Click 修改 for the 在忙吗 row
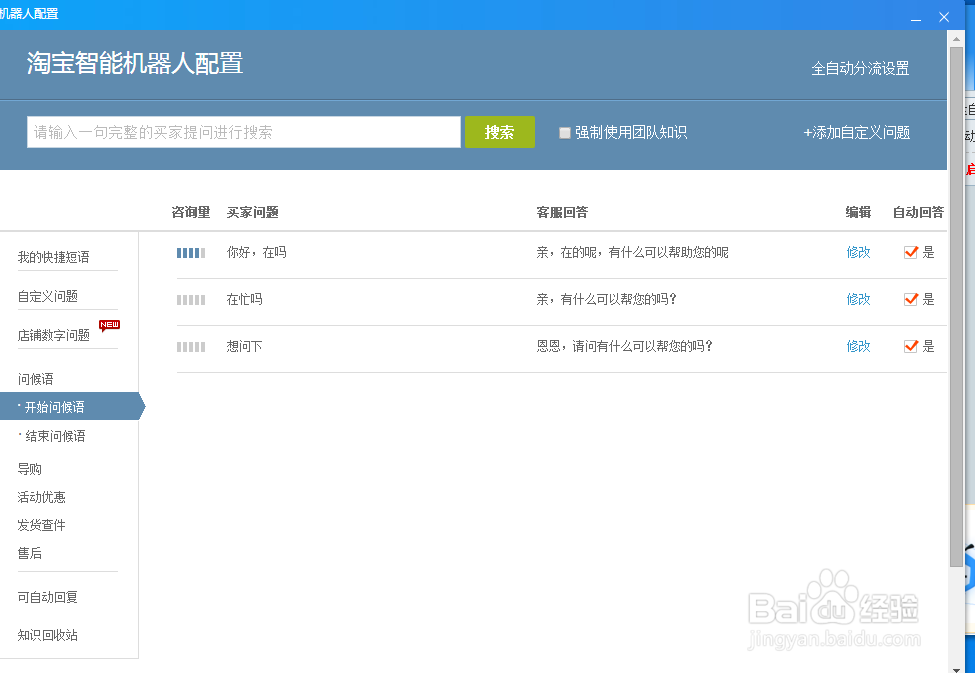The image size is (975, 673). click(x=858, y=299)
